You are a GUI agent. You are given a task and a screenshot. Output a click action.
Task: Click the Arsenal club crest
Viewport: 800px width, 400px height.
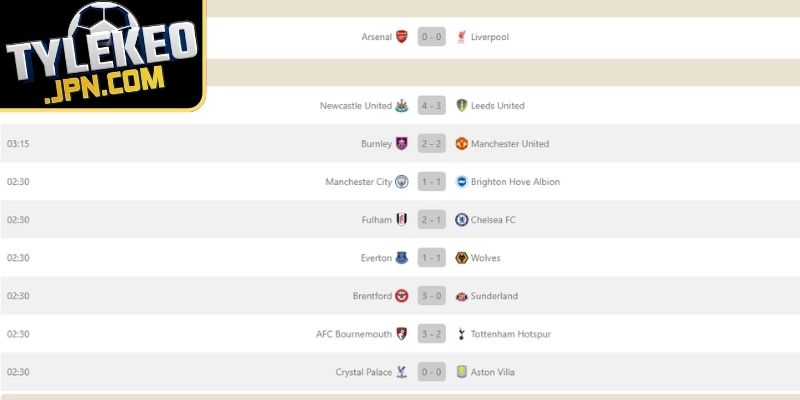(402, 37)
